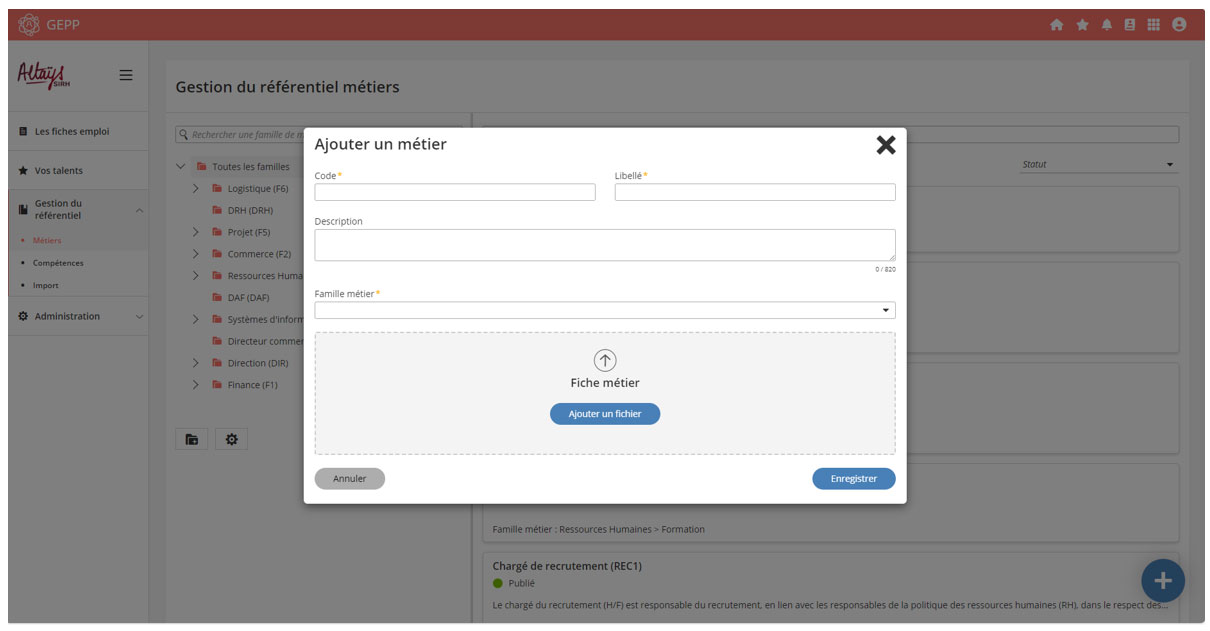The image size is (1210, 631).
Task: Click the add family folder icon button
Action: point(191,439)
